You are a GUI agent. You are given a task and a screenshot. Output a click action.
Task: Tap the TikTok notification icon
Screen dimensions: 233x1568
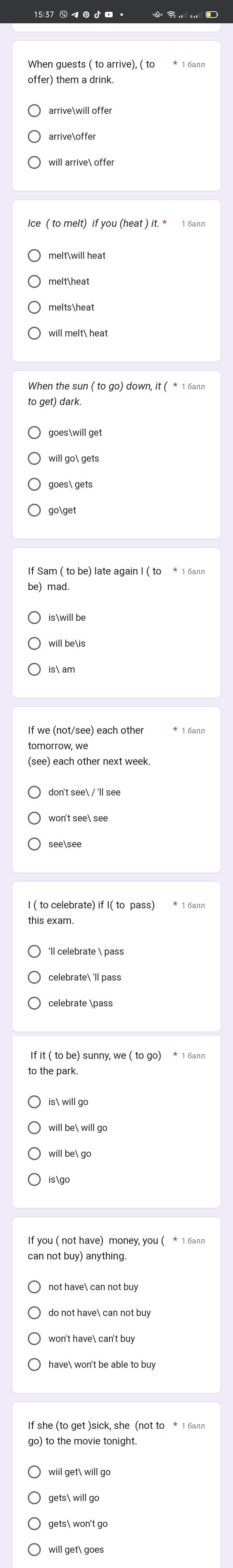pyautogui.click(x=97, y=14)
